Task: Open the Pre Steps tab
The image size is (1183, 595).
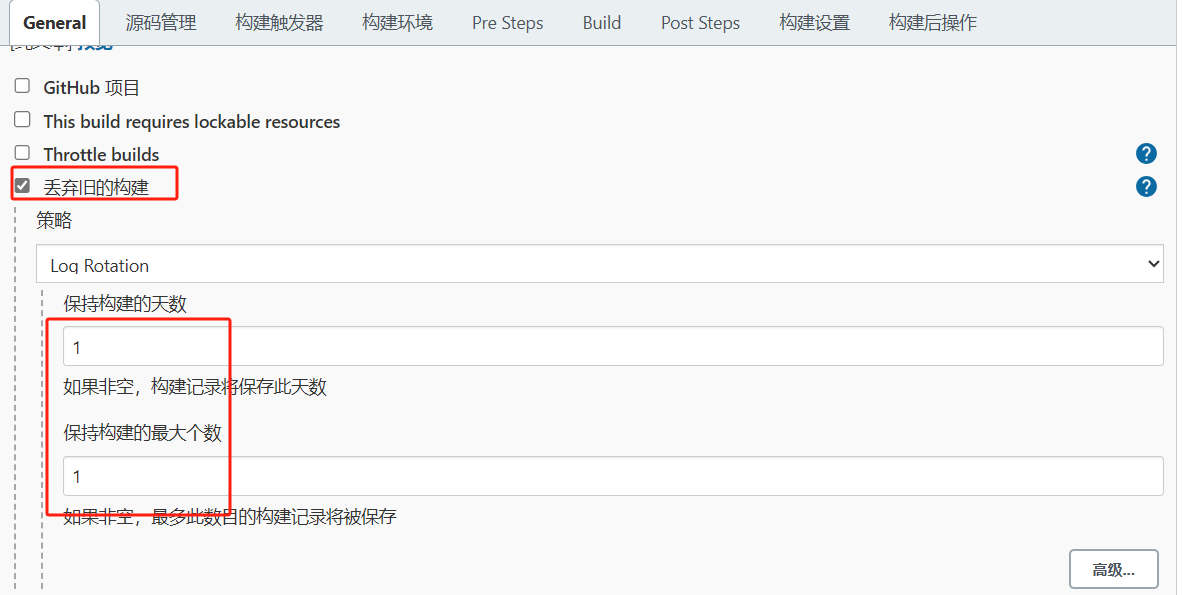Action: pyautogui.click(x=508, y=23)
